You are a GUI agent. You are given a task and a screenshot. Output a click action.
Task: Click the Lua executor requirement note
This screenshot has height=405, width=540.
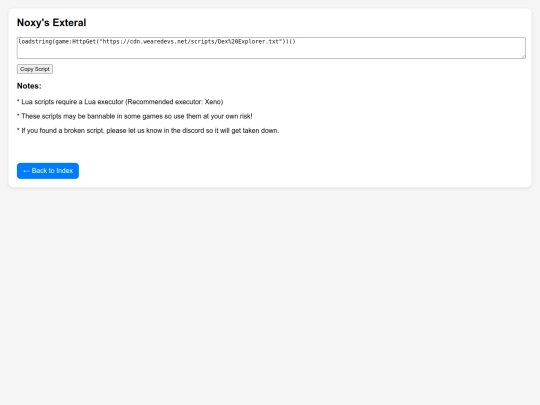(120, 102)
